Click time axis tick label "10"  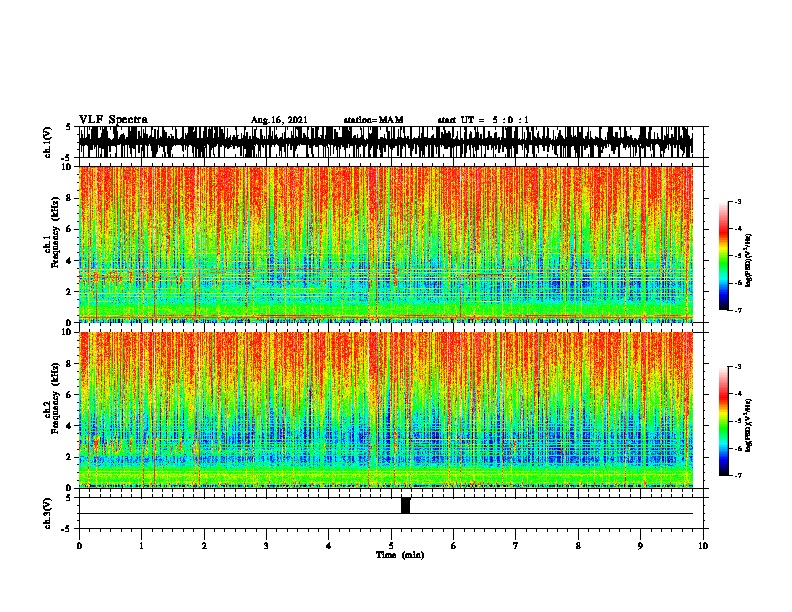tap(703, 546)
